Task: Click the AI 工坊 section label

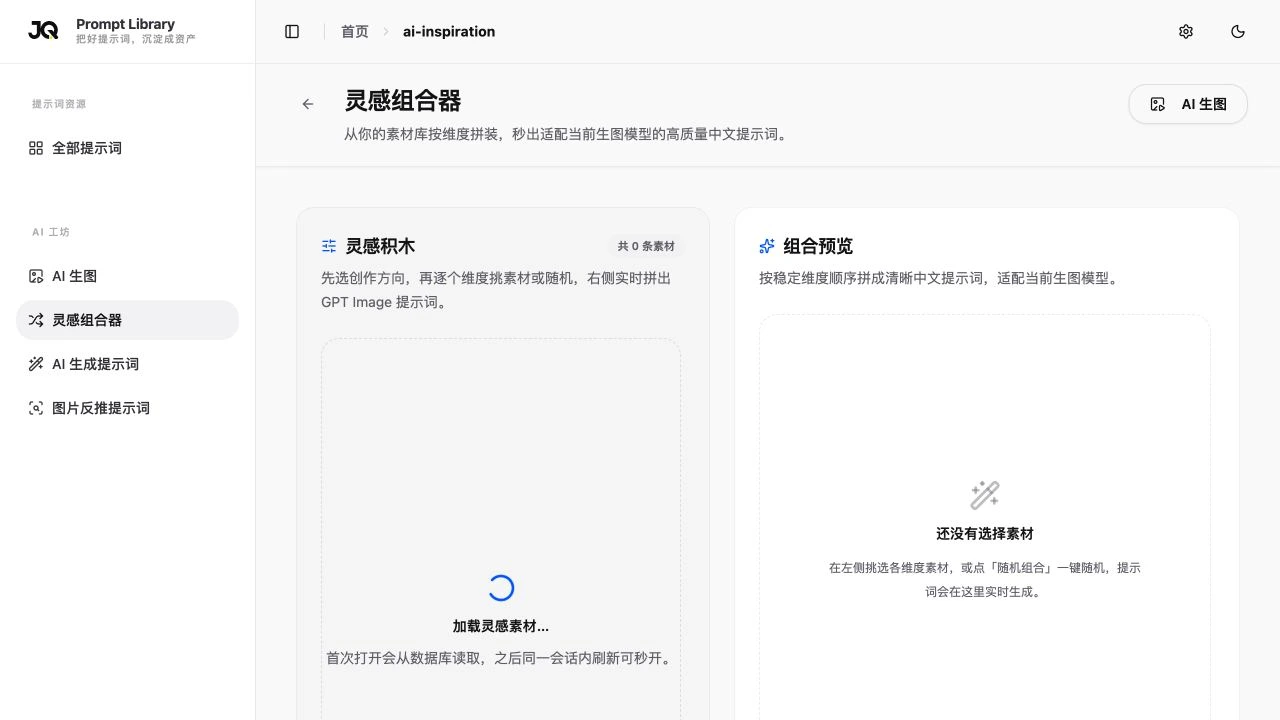Action: [x=51, y=232]
